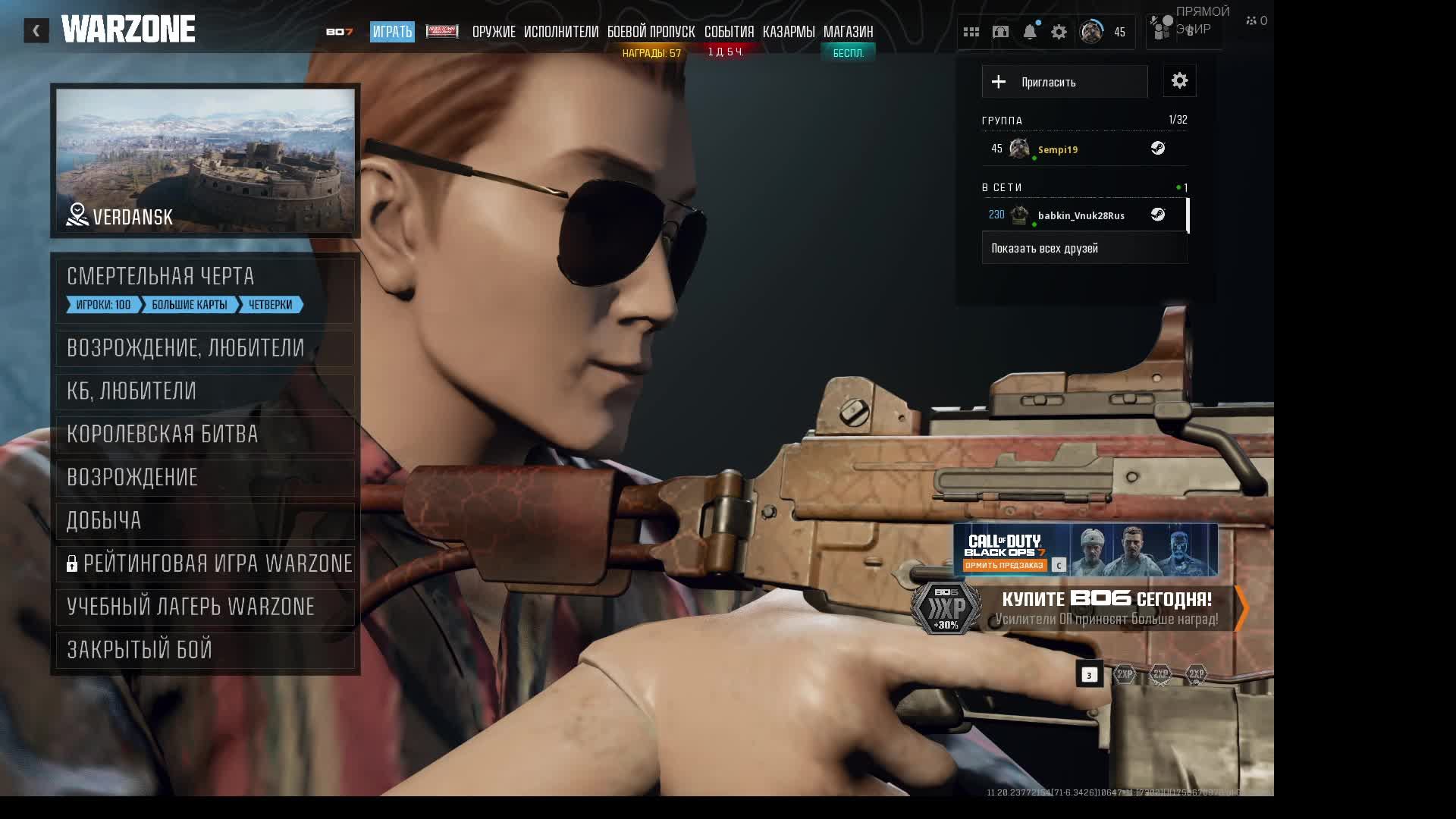Click the back arrow beside Warzone logo
This screenshot has height=819, width=1456.
tap(36, 31)
